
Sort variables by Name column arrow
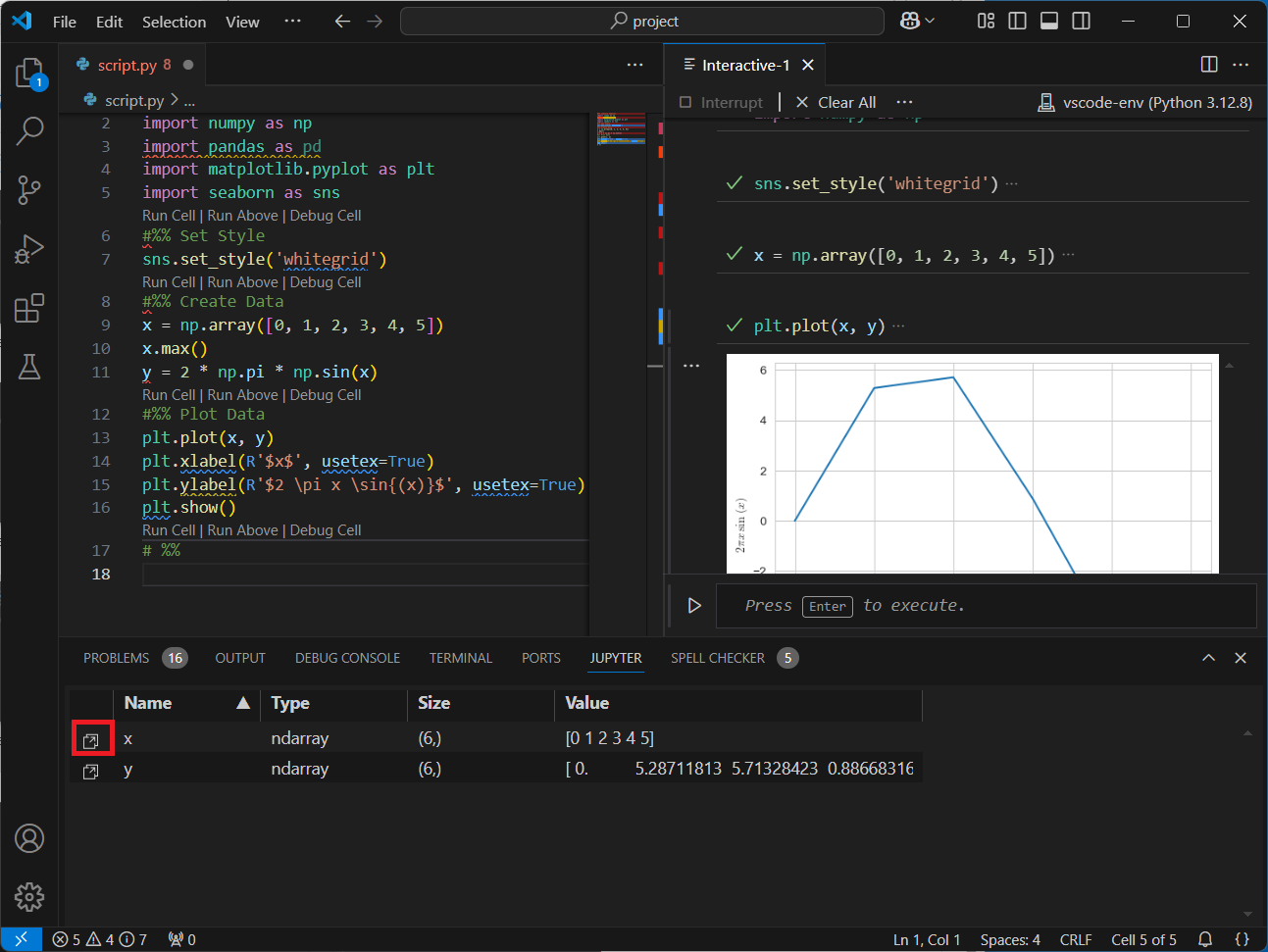[243, 703]
